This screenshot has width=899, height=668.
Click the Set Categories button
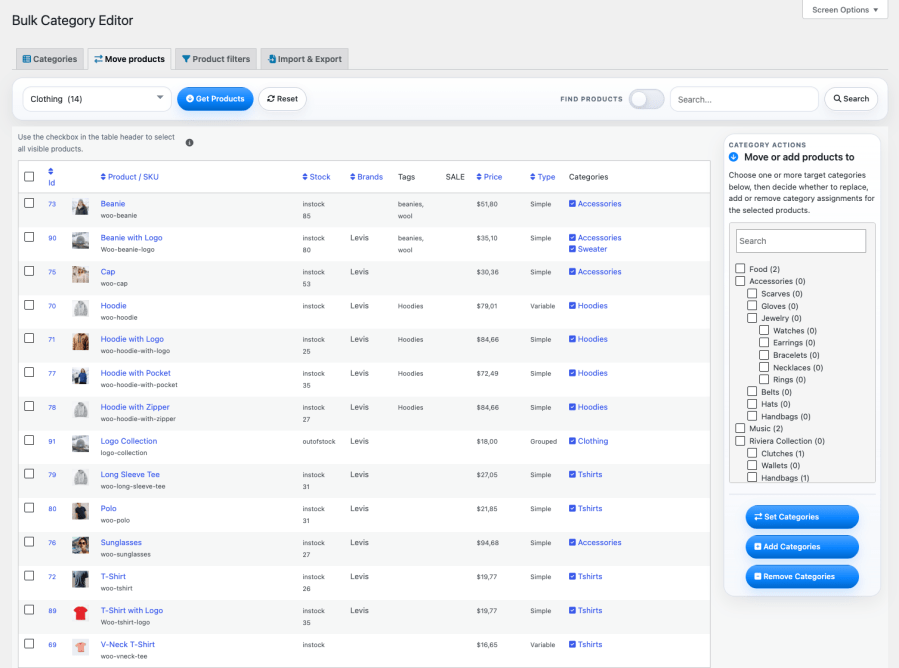[802, 517]
